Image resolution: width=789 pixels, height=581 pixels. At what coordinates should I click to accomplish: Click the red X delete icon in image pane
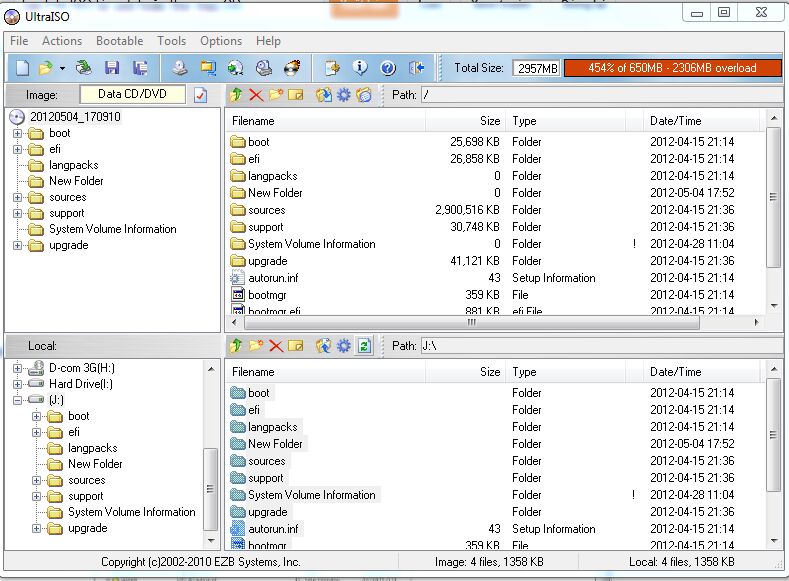click(256, 95)
